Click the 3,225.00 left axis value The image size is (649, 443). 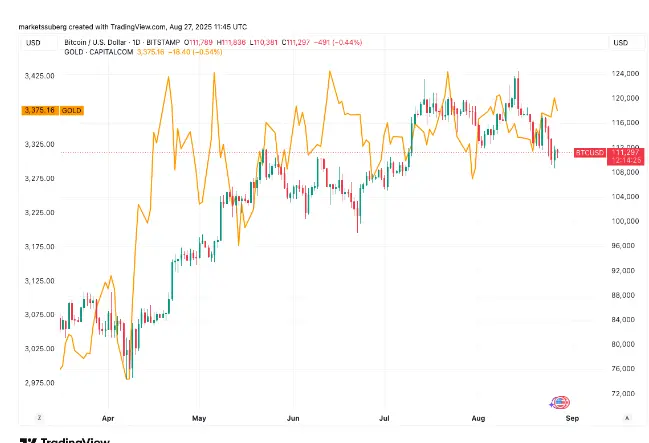pos(40,212)
